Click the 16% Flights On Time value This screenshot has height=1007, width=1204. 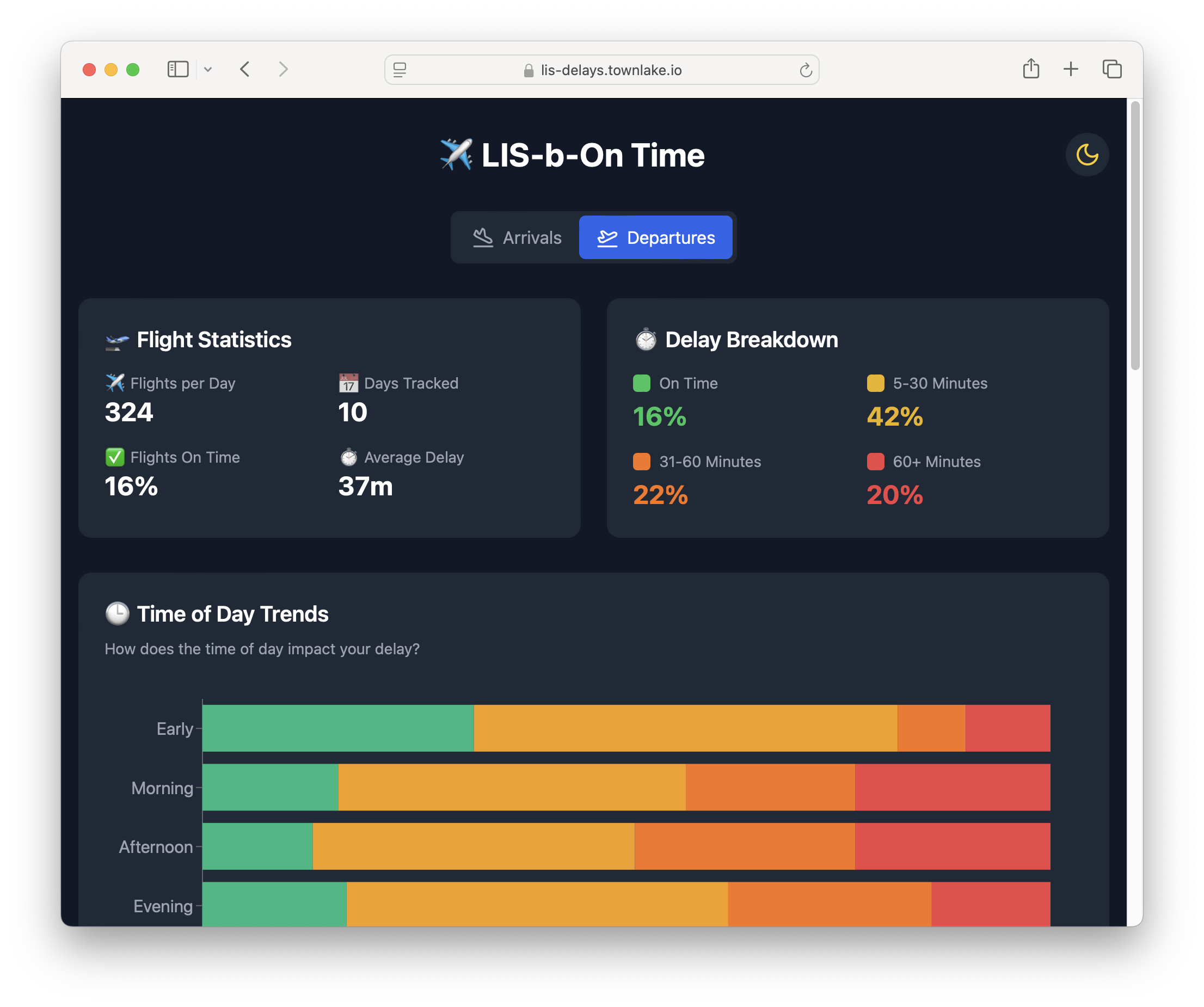(131, 487)
